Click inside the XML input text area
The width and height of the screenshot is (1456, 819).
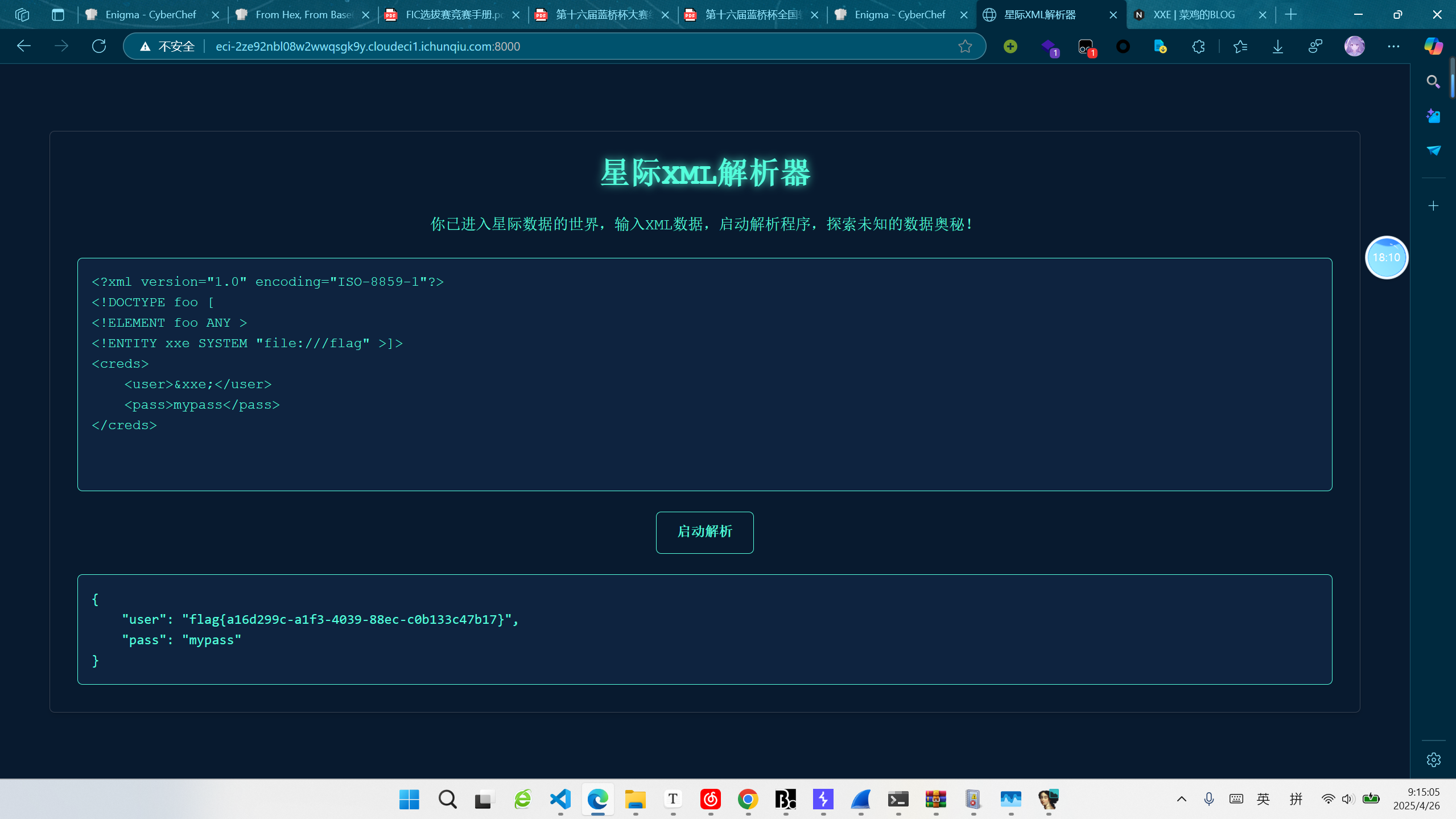click(x=704, y=450)
